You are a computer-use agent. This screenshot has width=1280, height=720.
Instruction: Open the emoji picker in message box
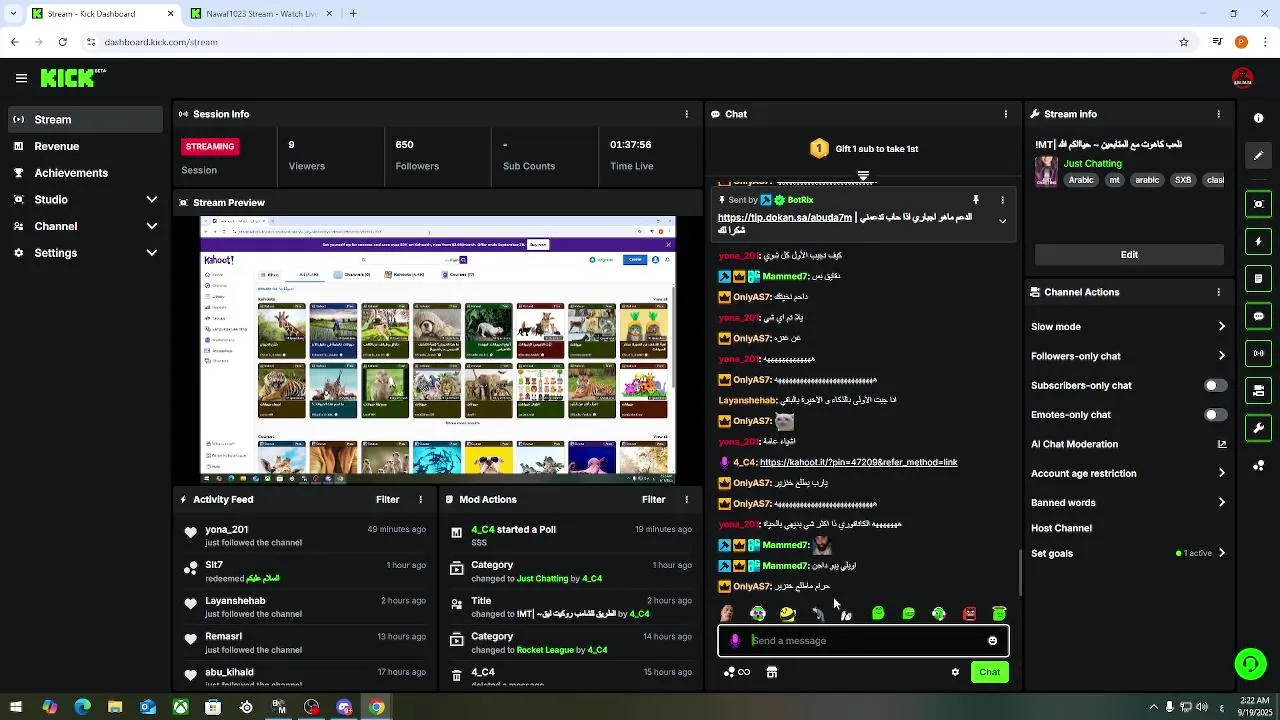[x=992, y=641]
